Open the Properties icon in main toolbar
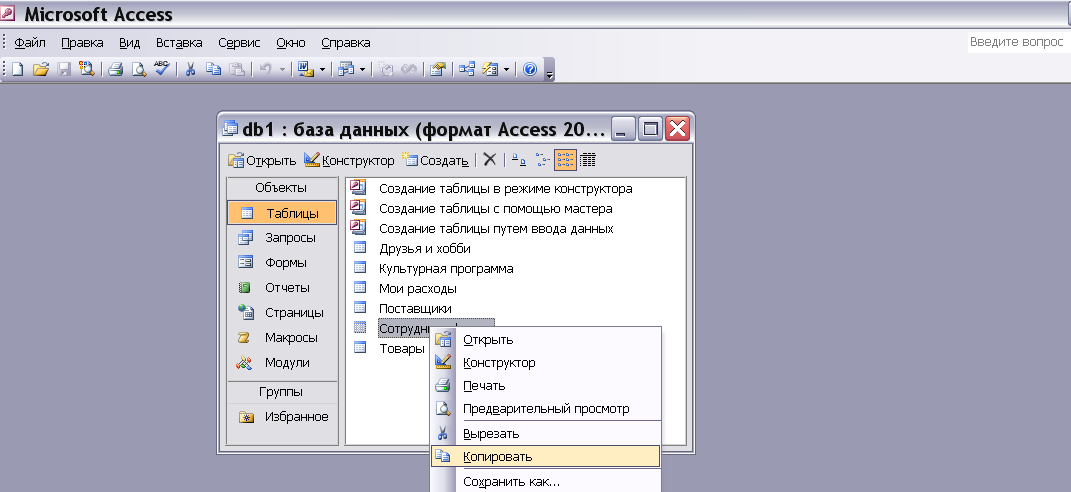Viewport: 1071px width, 492px height. [437, 69]
